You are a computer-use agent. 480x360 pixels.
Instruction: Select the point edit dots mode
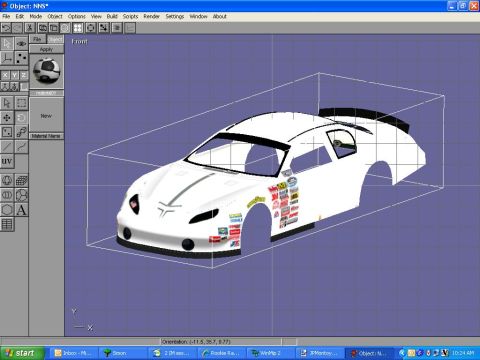[21, 58]
